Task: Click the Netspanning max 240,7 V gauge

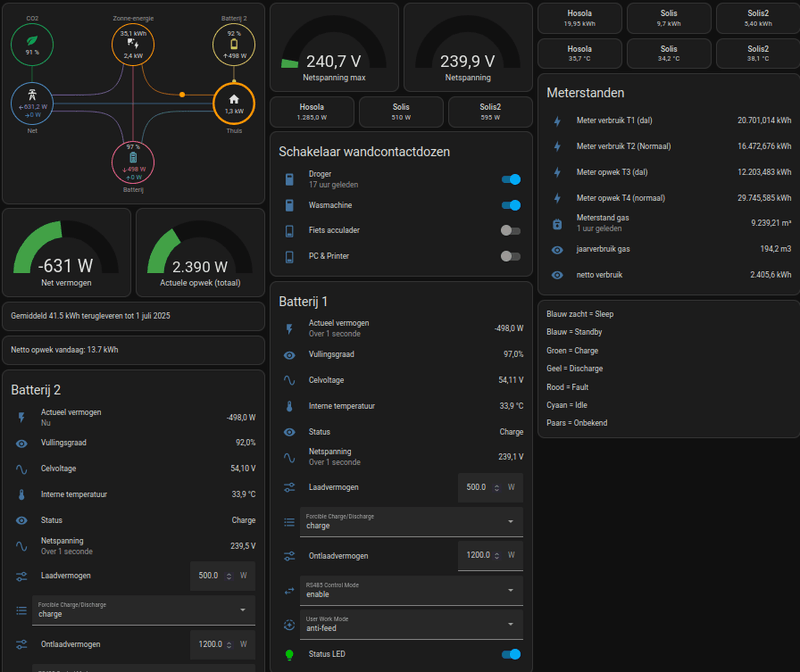Action: (x=334, y=47)
